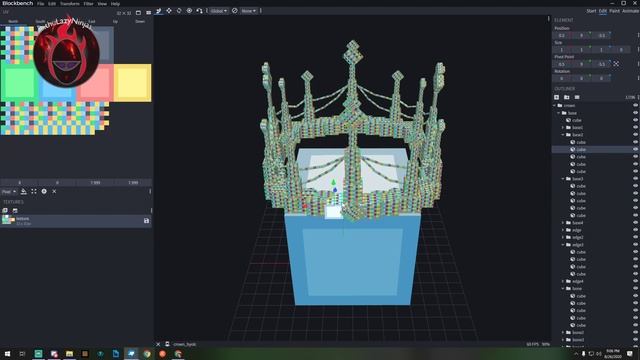Click the maximize UV icon
This screenshot has width=640, height=360.
(x=34, y=191)
